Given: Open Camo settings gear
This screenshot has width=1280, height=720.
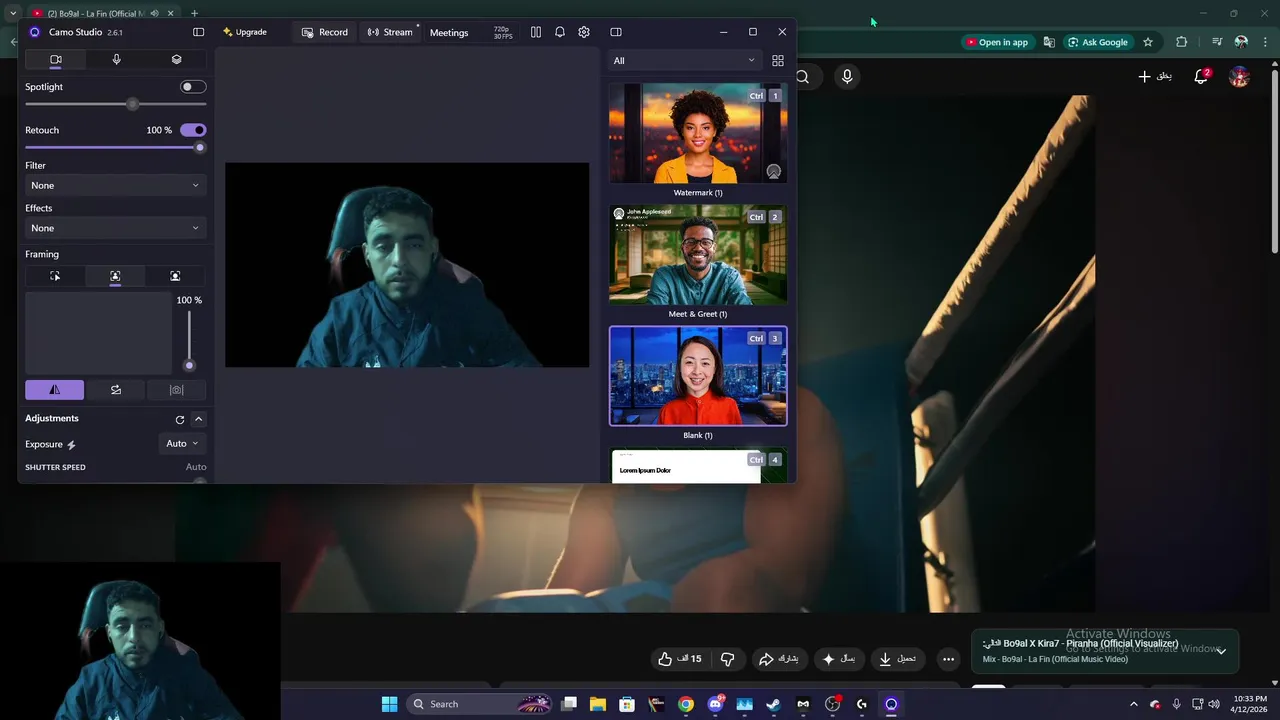Looking at the screenshot, I should tap(584, 32).
